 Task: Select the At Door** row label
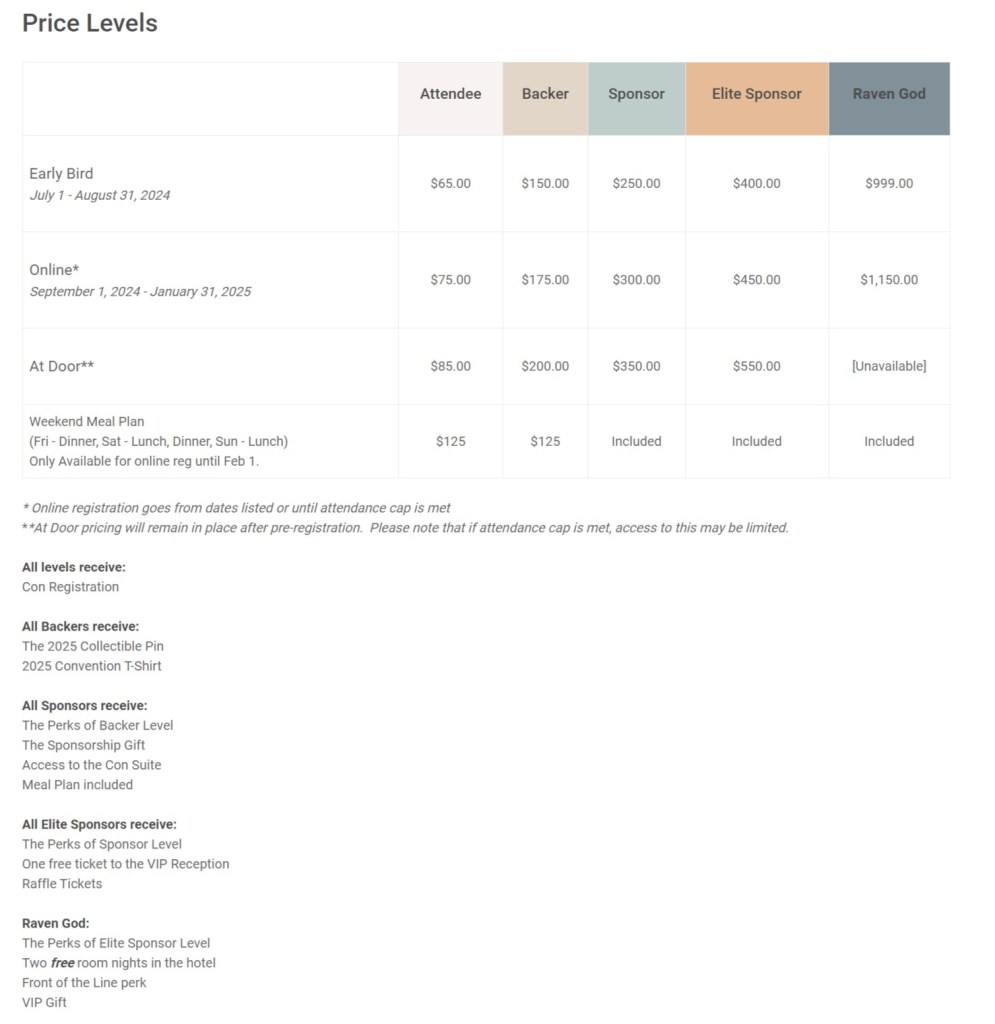point(62,366)
